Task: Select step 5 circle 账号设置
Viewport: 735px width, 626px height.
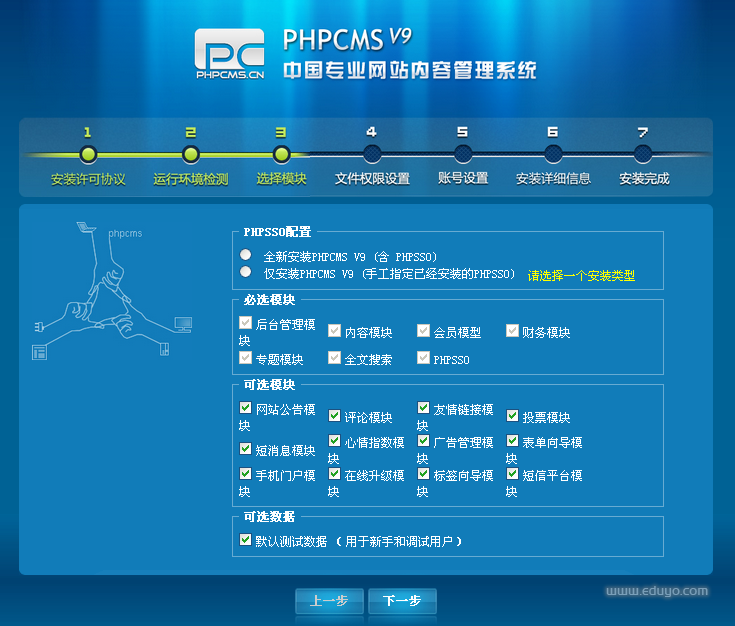Action: [x=463, y=154]
